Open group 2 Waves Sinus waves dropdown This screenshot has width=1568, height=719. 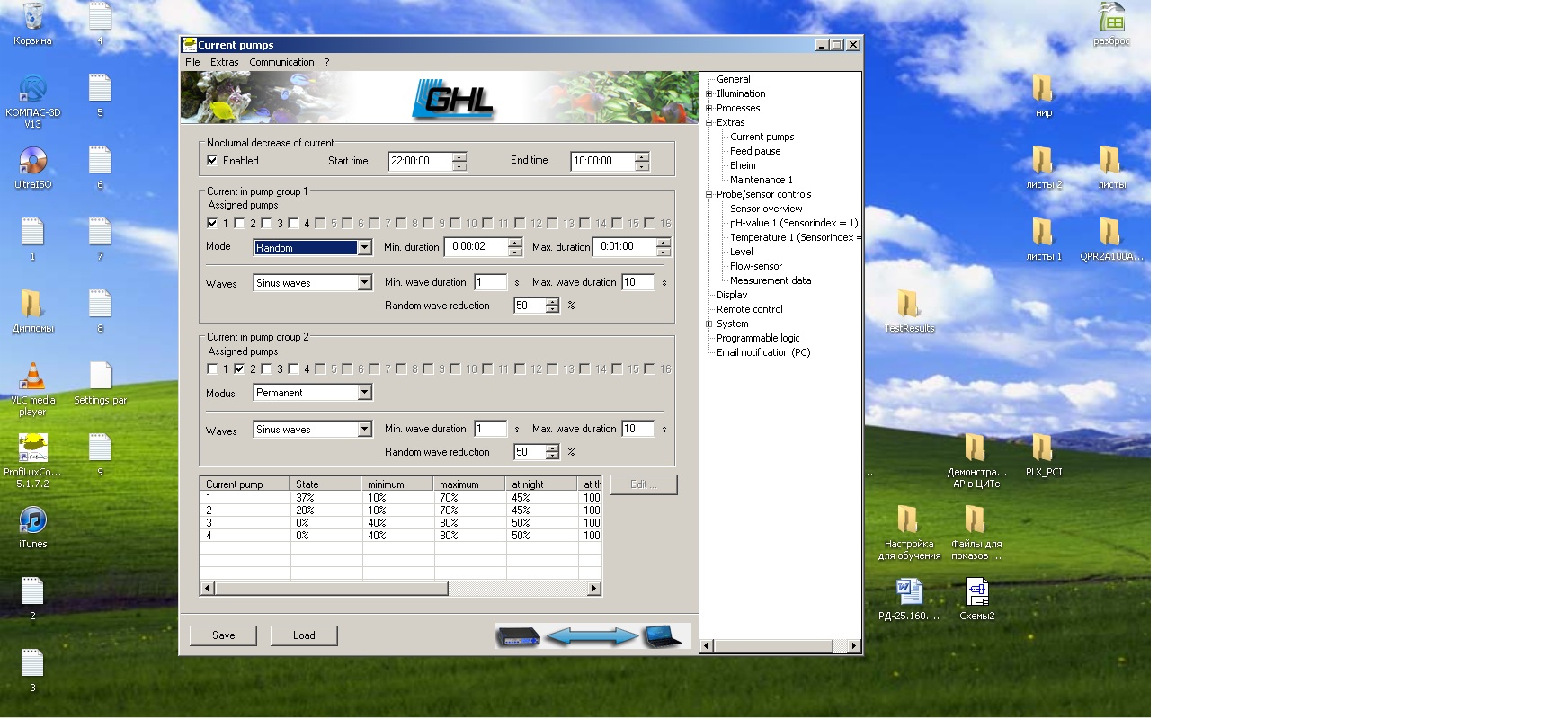[x=313, y=429]
